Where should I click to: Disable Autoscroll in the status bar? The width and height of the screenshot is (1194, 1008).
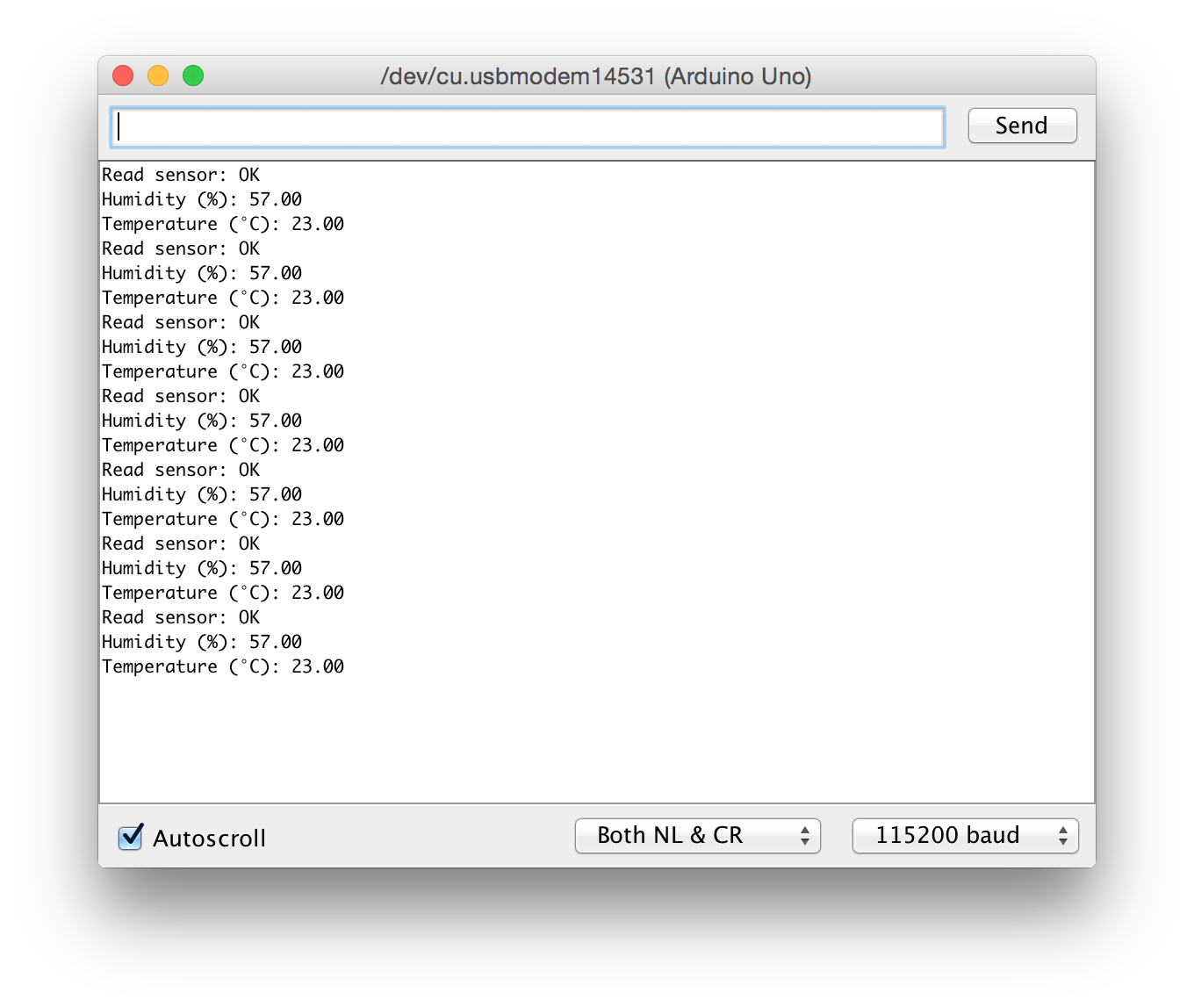(130, 838)
